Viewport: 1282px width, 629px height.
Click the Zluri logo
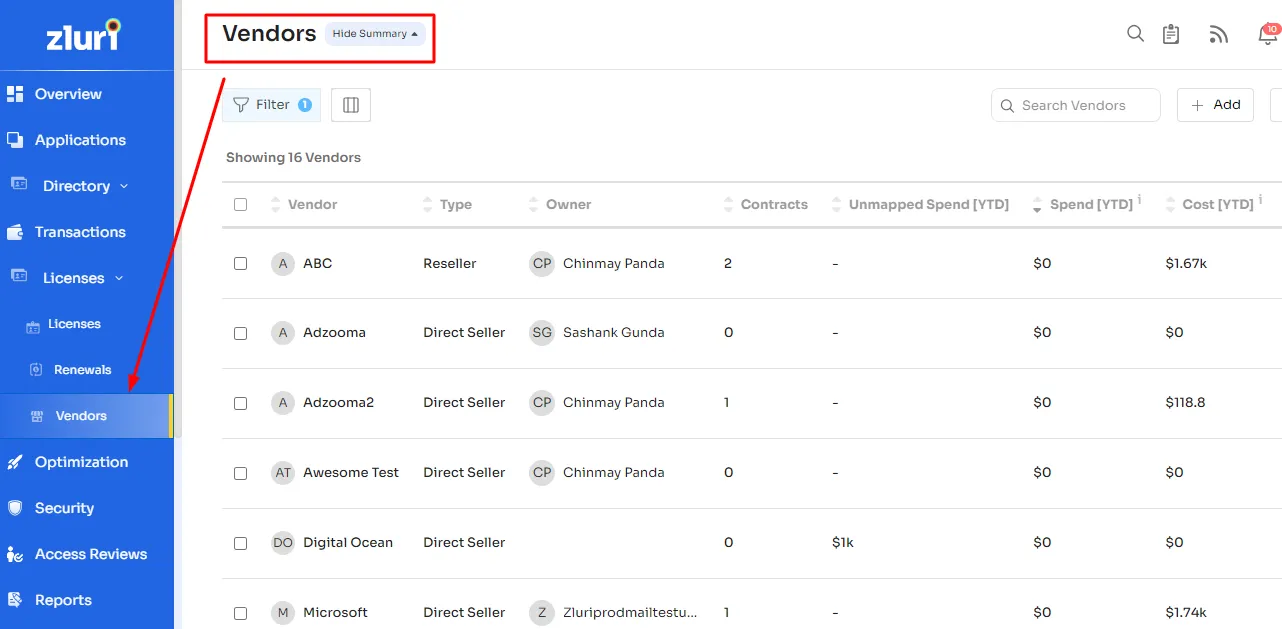(x=83, y=34)
